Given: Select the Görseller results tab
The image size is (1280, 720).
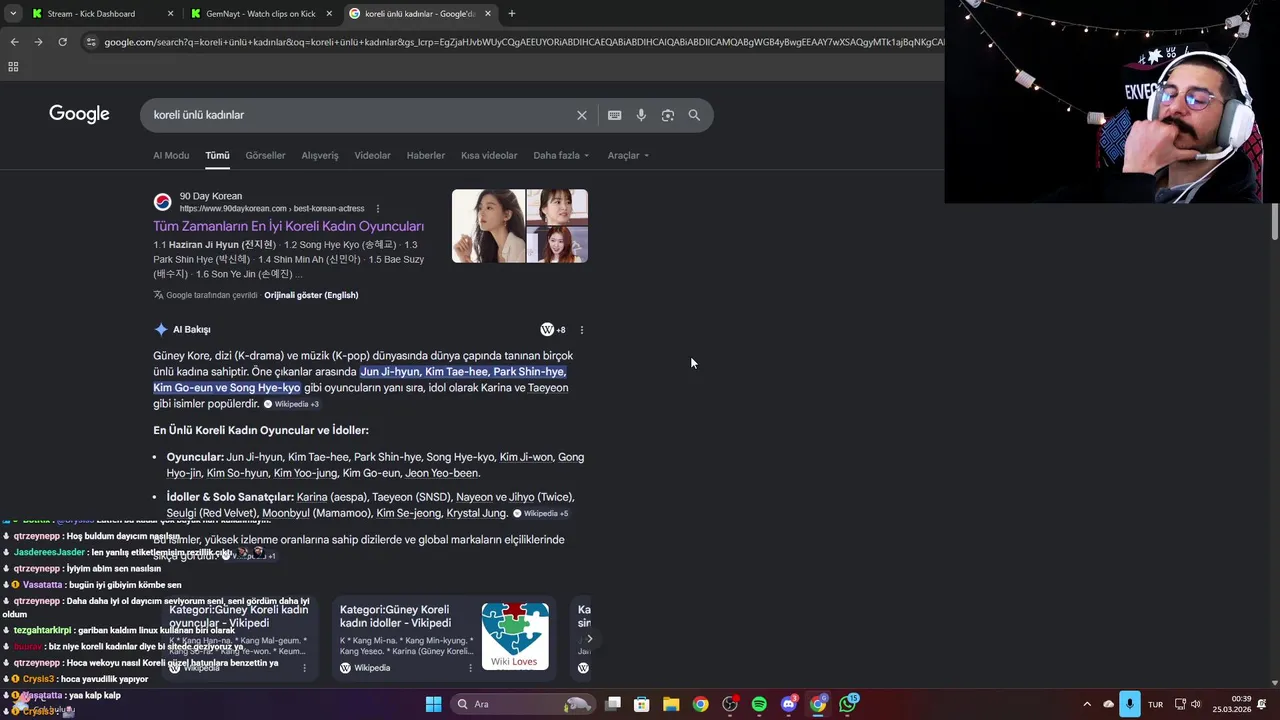Looking at the screenshot, I should point(265,155).
